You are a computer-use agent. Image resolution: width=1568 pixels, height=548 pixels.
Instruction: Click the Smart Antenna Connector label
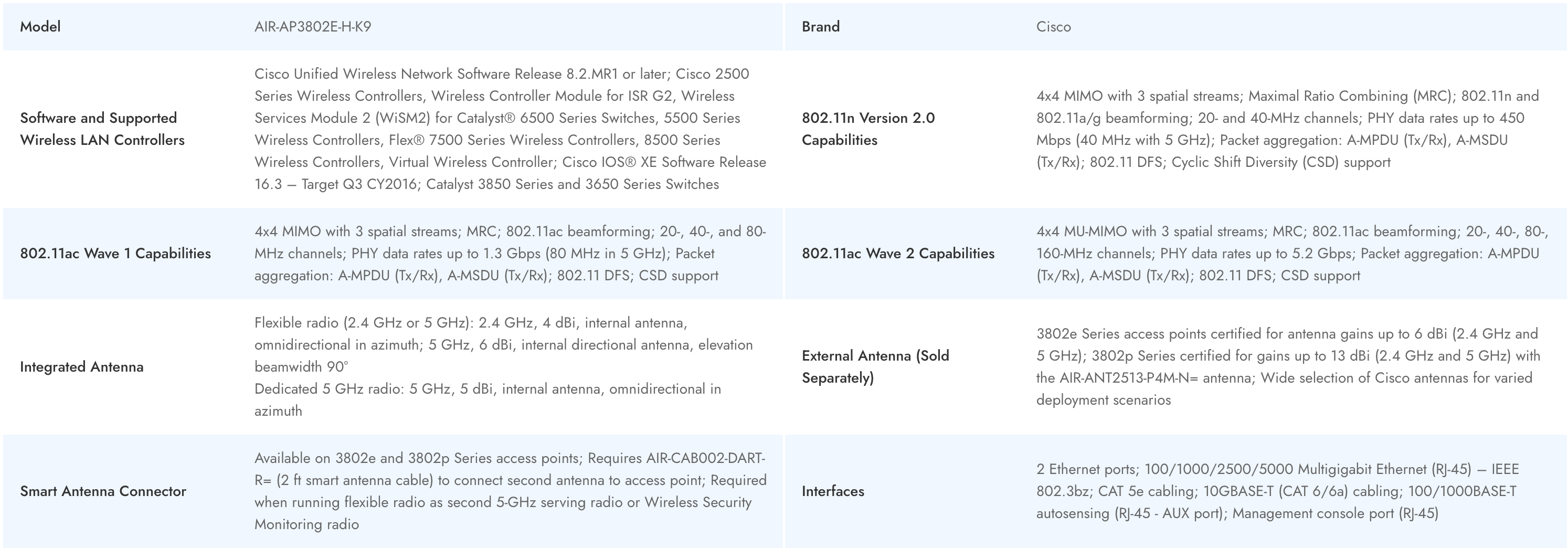click(103, 491)
